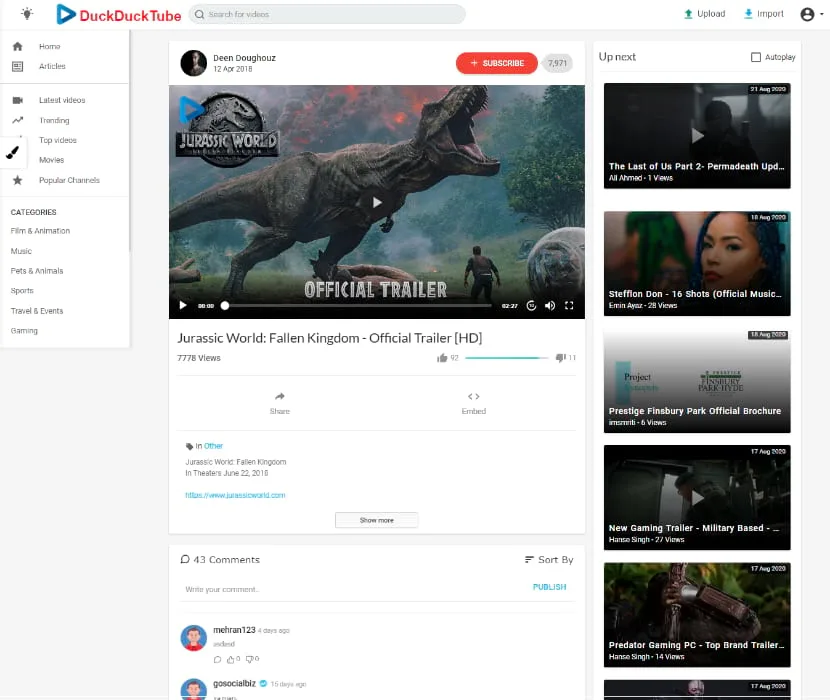
Task: Enter fullscreen with expand icon
Action: point(569,306)
